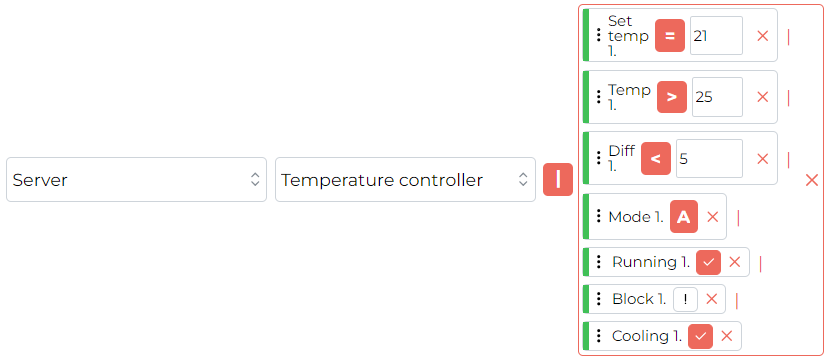This screenshot has height=360, width=828.
Task: Remove the Mode 1. condition with its X
Action: (x=713, y=216)
